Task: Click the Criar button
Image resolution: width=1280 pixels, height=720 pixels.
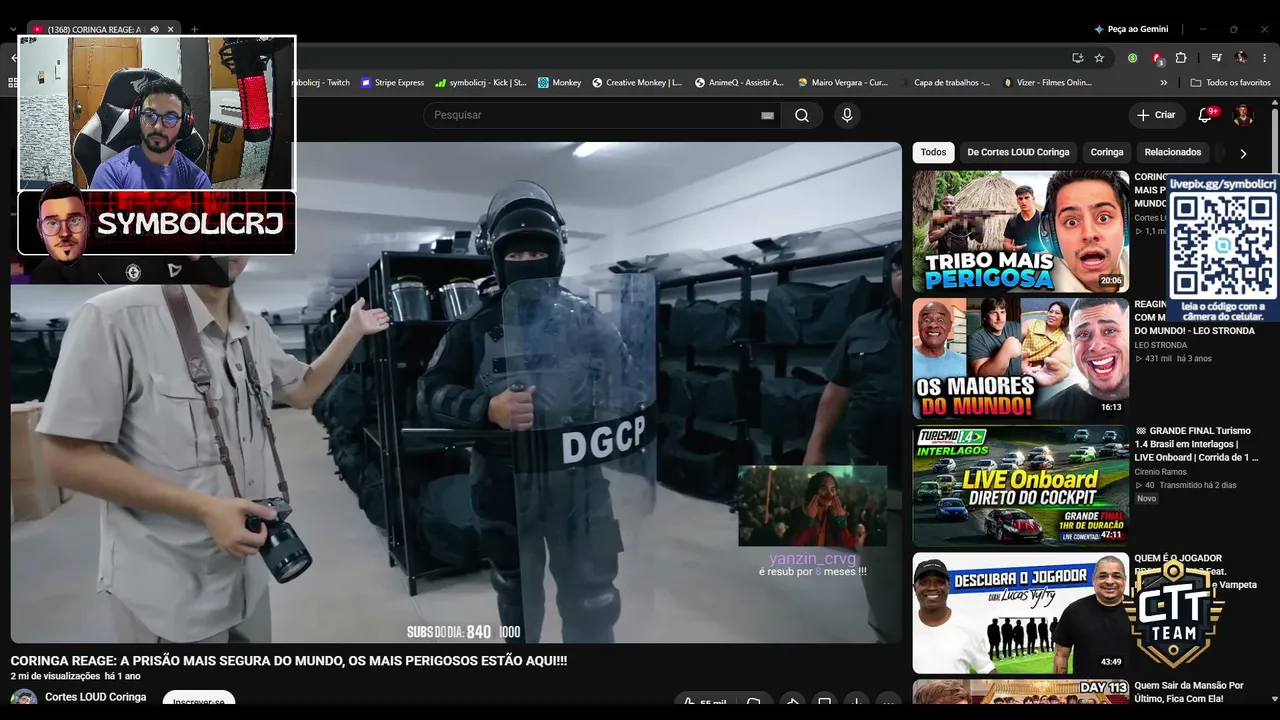Action: pos(1157,115)
